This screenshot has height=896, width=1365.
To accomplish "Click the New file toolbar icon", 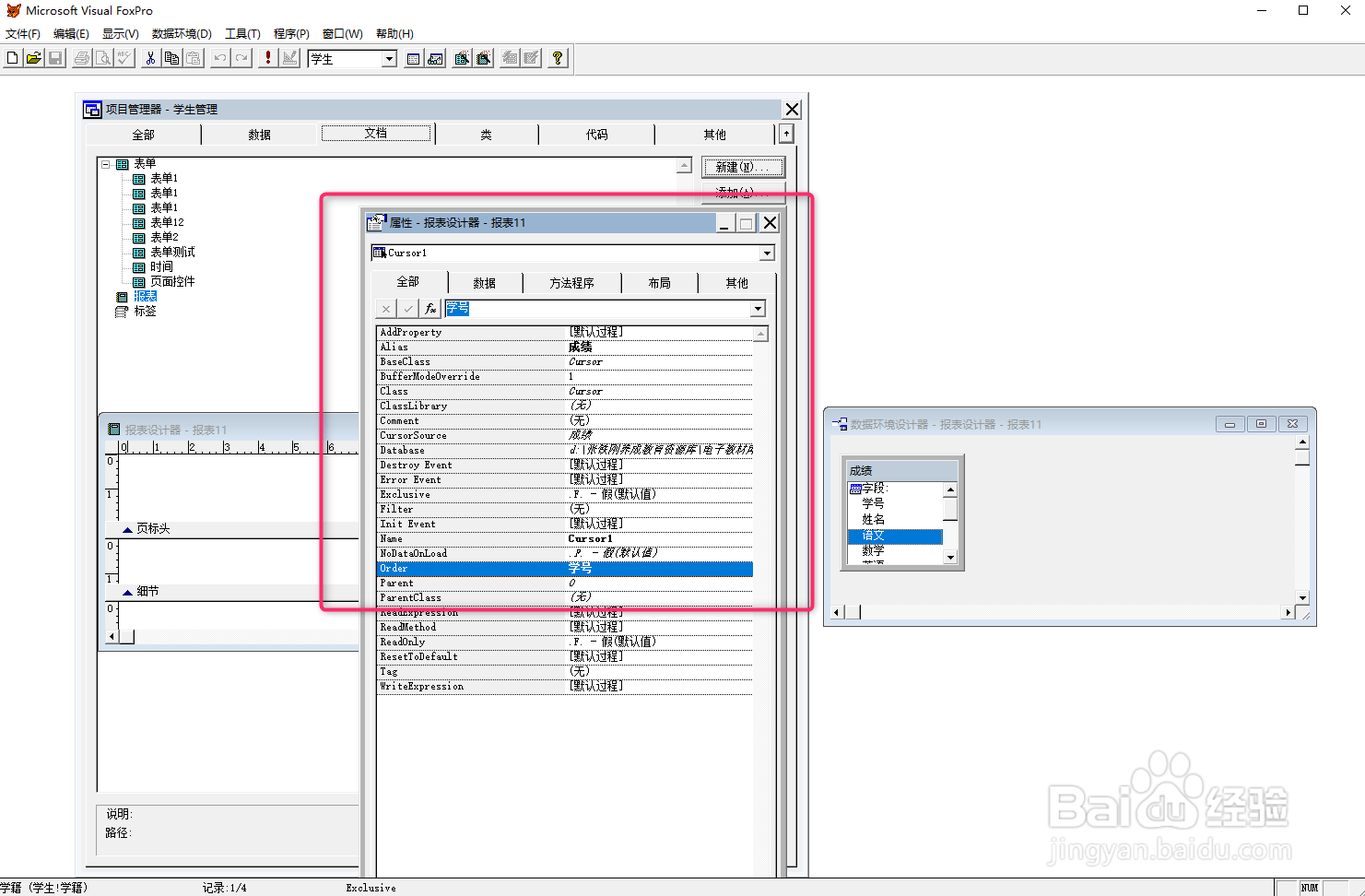I will [12, 58].
